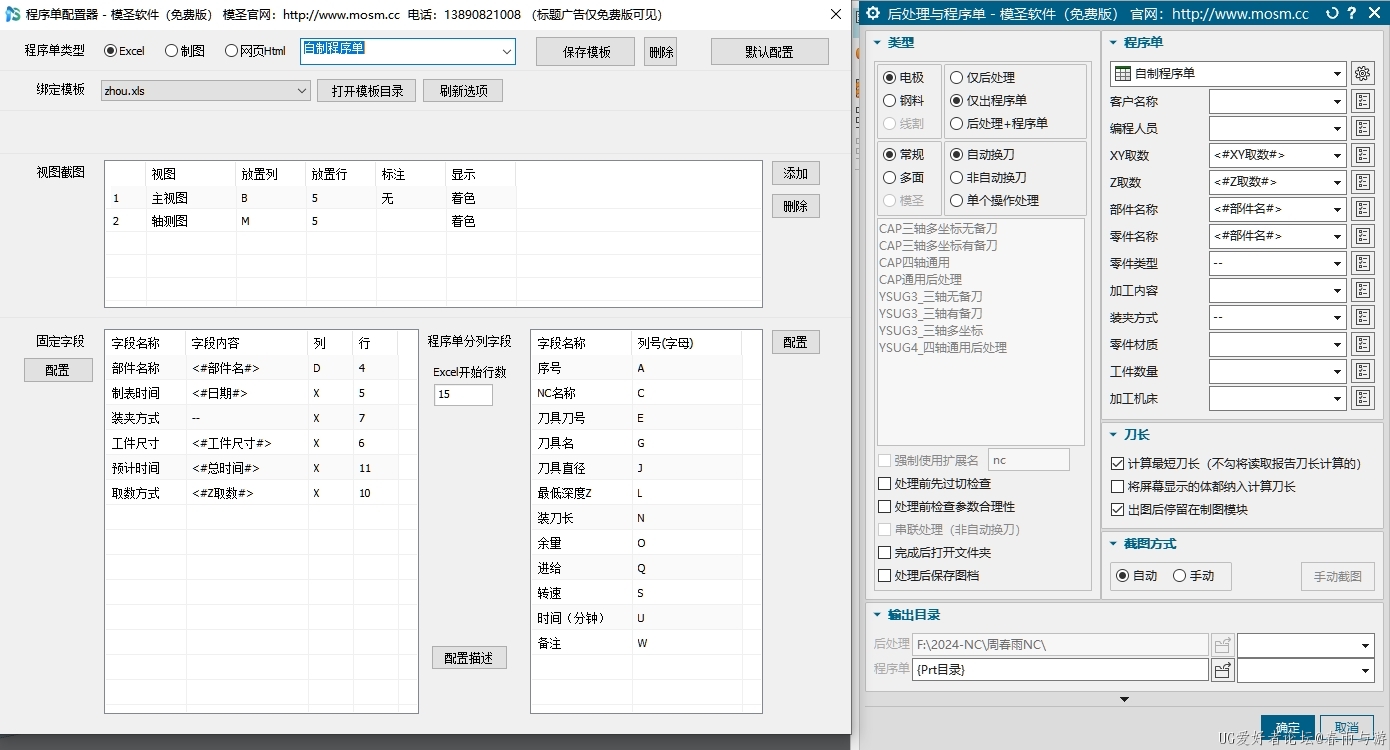Select 制图 program sheet type
This screenshot has width=1390, height=750.
coord(185,51)
